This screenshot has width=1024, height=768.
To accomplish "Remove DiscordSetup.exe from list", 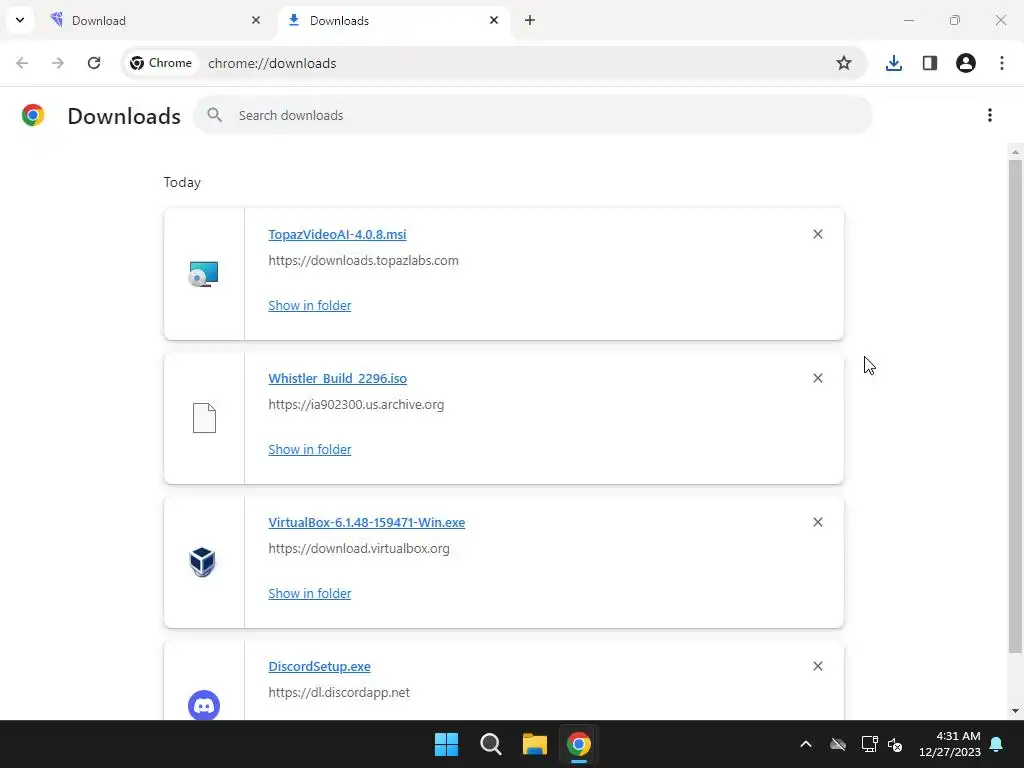I will click(818, 666).
